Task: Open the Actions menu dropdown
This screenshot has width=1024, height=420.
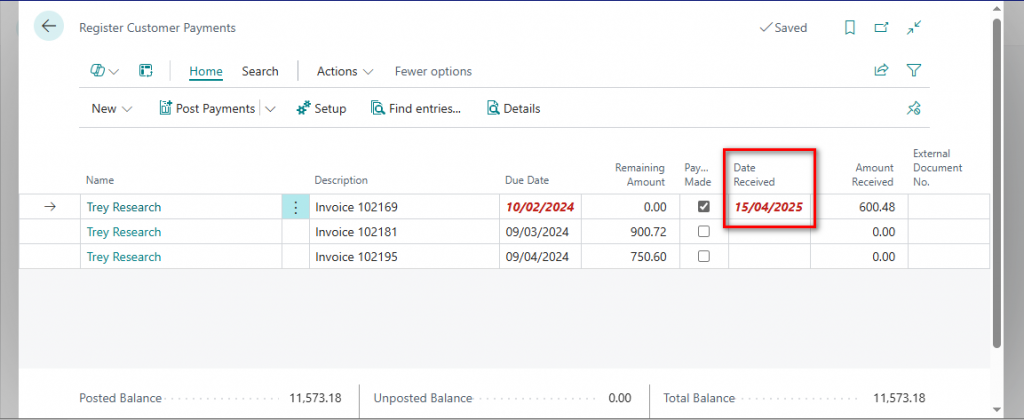Action: (345, 71)
